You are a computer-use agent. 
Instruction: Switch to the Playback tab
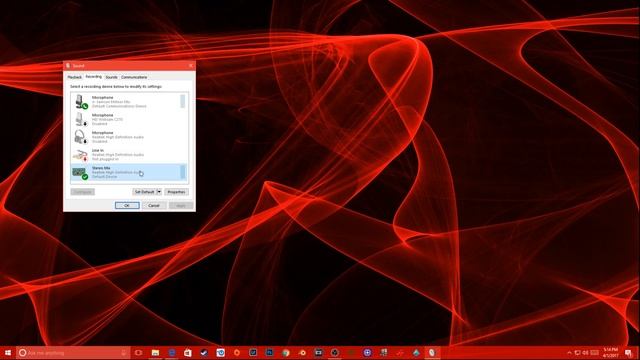[x=74, y=77]
